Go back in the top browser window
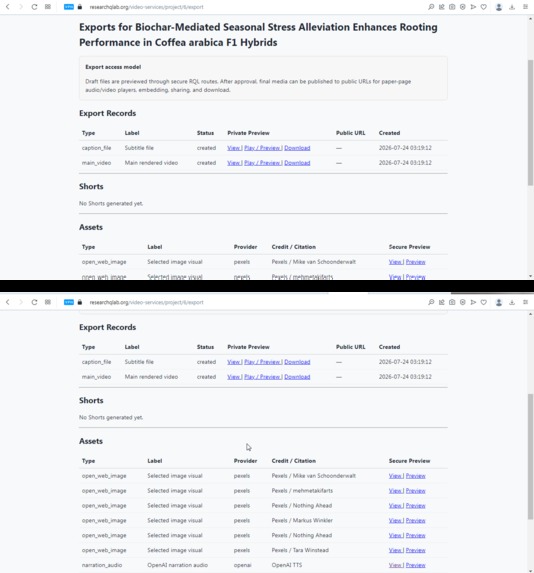Screen dimensions: 534x573 click(8, 7)
